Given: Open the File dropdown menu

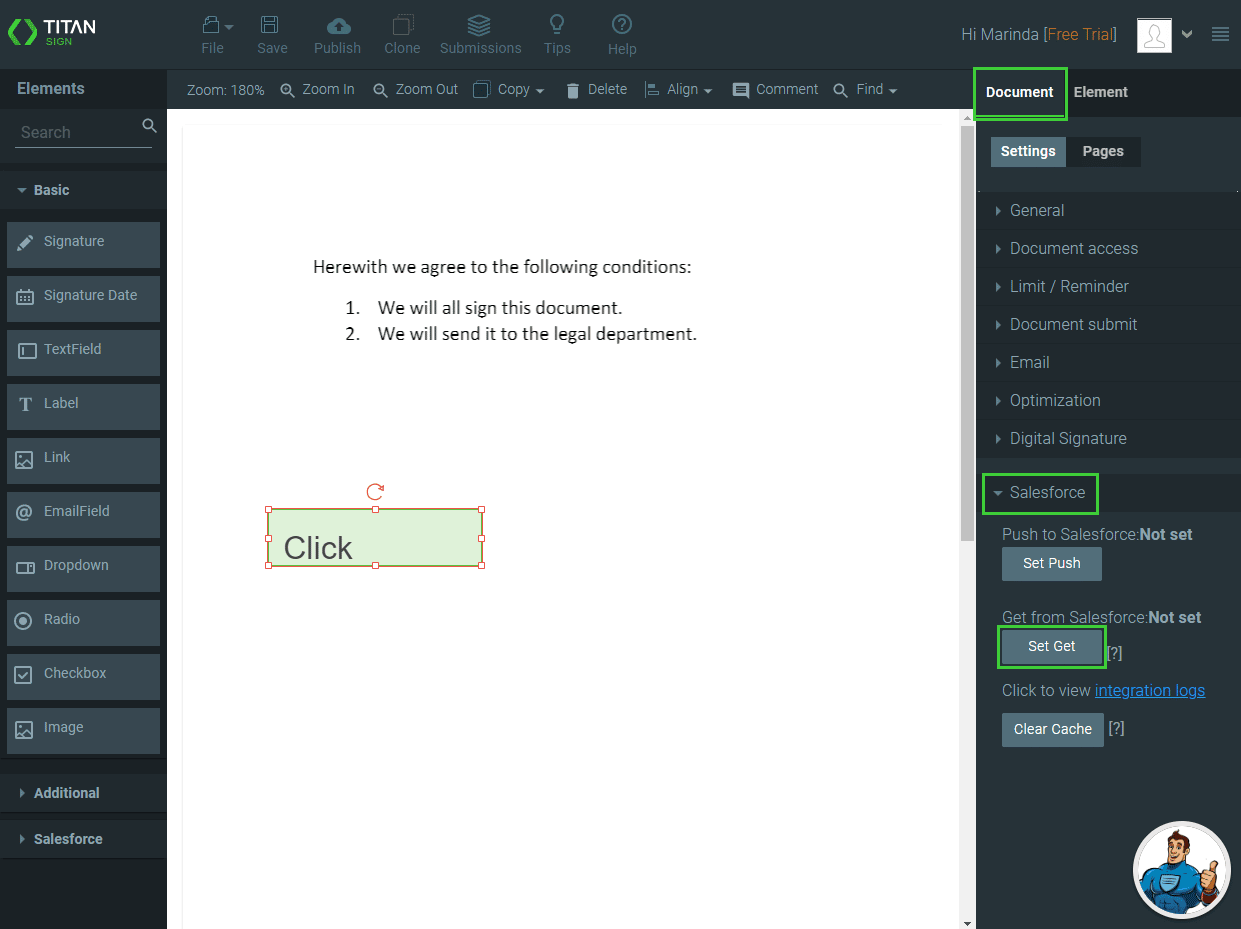Looking at the screenshot, I should tap(215, 34).
